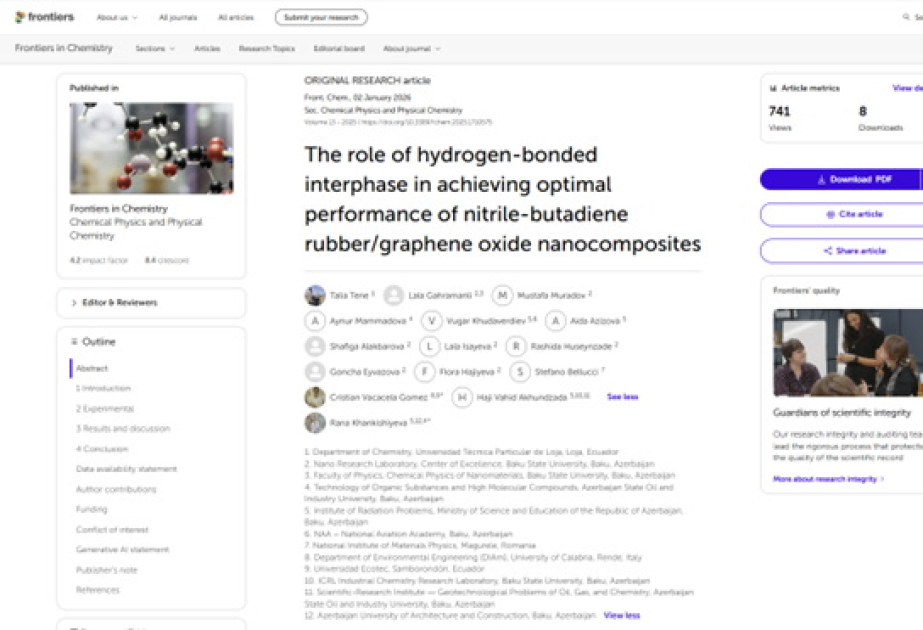This screenshot has width=923, height=630.
Task: Jump to Publisher's note section
Action: 106,570
